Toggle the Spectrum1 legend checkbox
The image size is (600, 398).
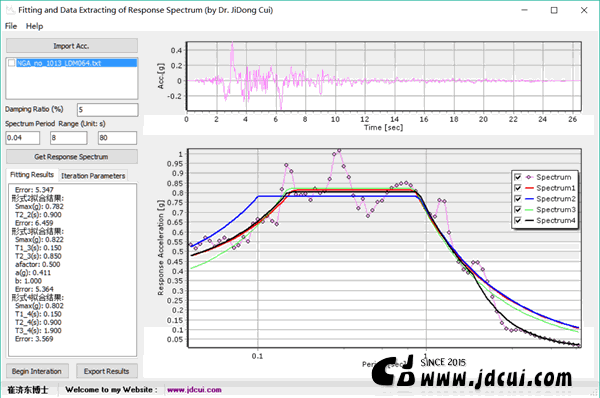(518, 188)
